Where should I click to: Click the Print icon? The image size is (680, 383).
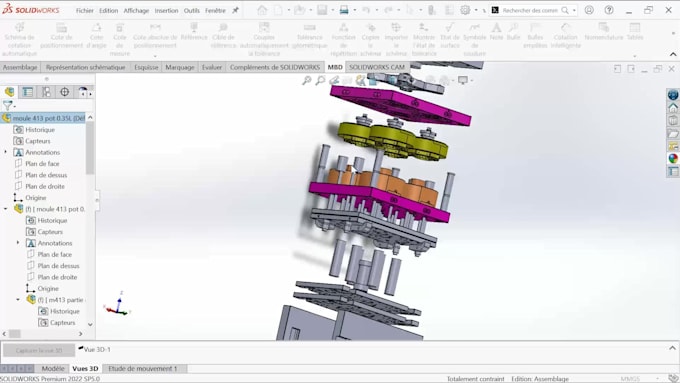[x=344, y=10]
